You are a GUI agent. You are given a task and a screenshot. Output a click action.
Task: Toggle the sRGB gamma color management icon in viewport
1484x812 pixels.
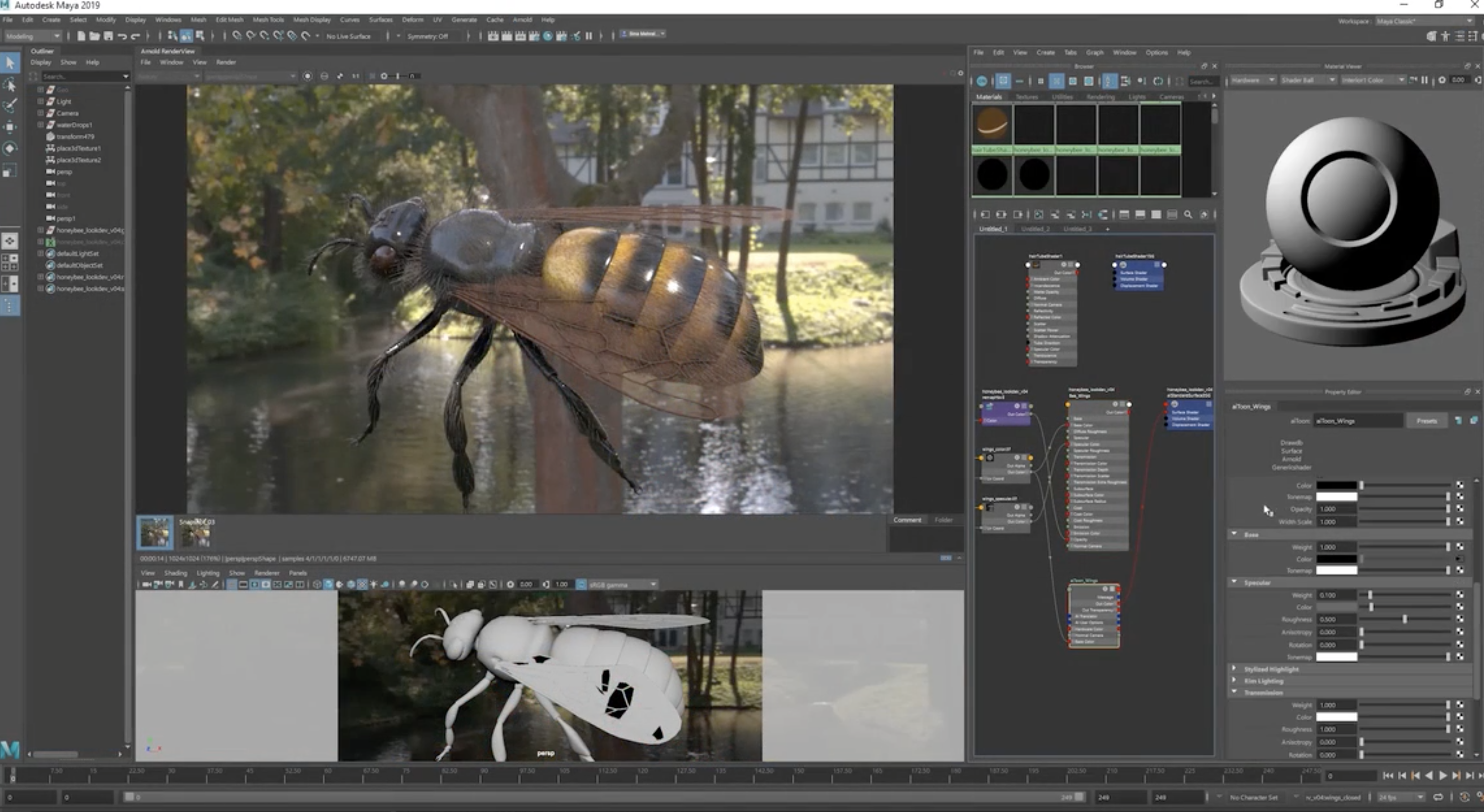[581, 585]
